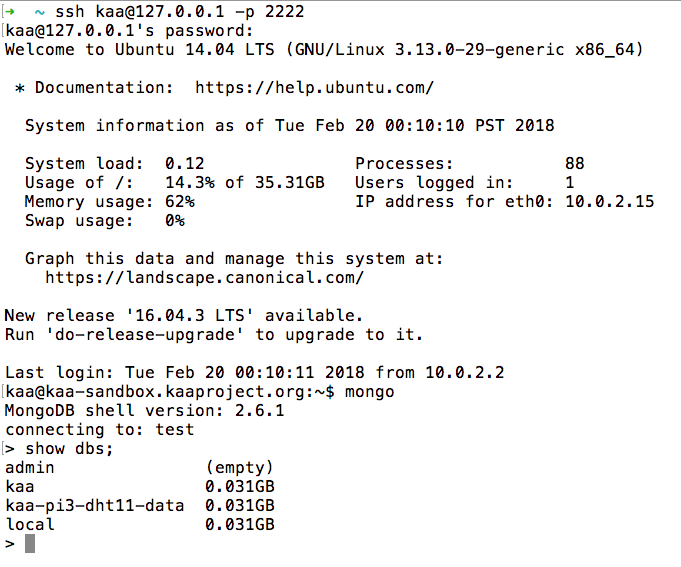
Task: Click the green arrow prompt symbol
Action: [x=10, y=12]
